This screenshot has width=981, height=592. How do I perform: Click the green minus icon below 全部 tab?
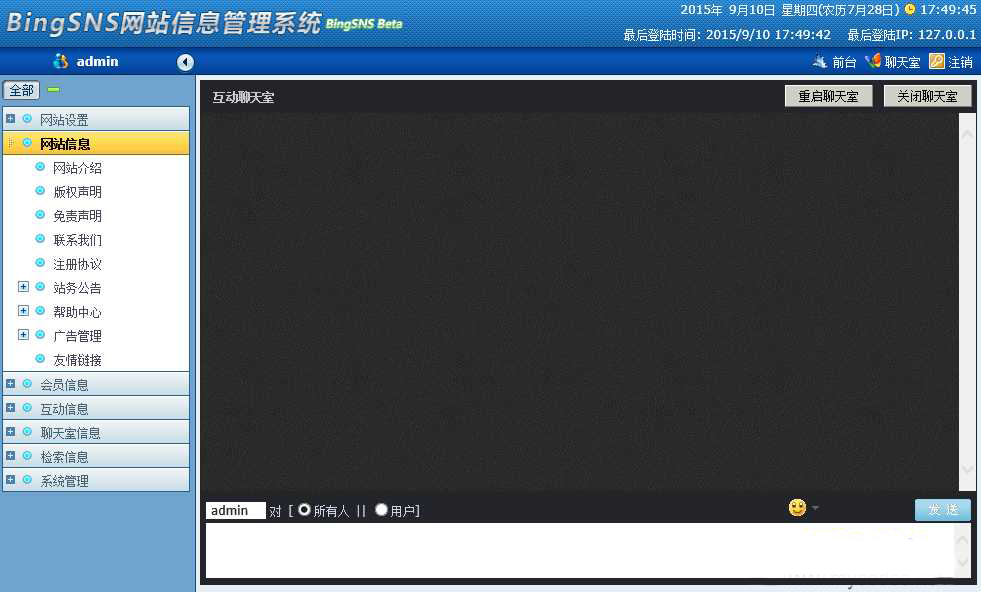pyautogui.click(x=53, y=89)
